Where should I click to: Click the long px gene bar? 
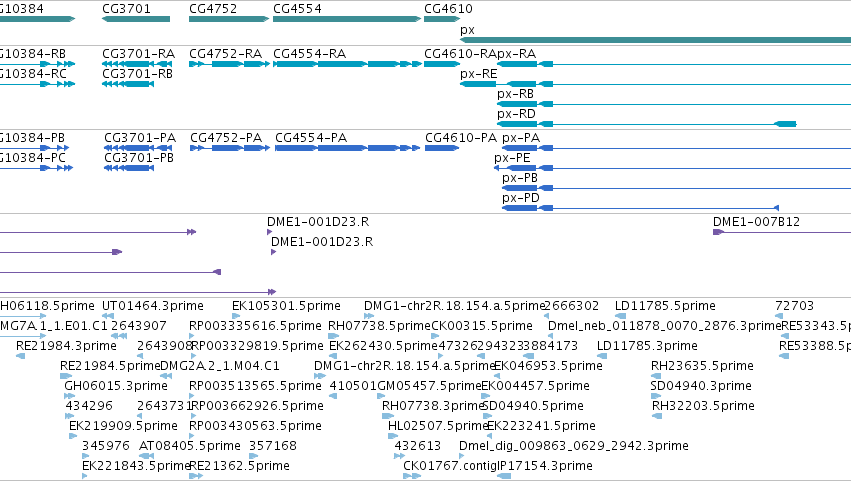(655, 40)
